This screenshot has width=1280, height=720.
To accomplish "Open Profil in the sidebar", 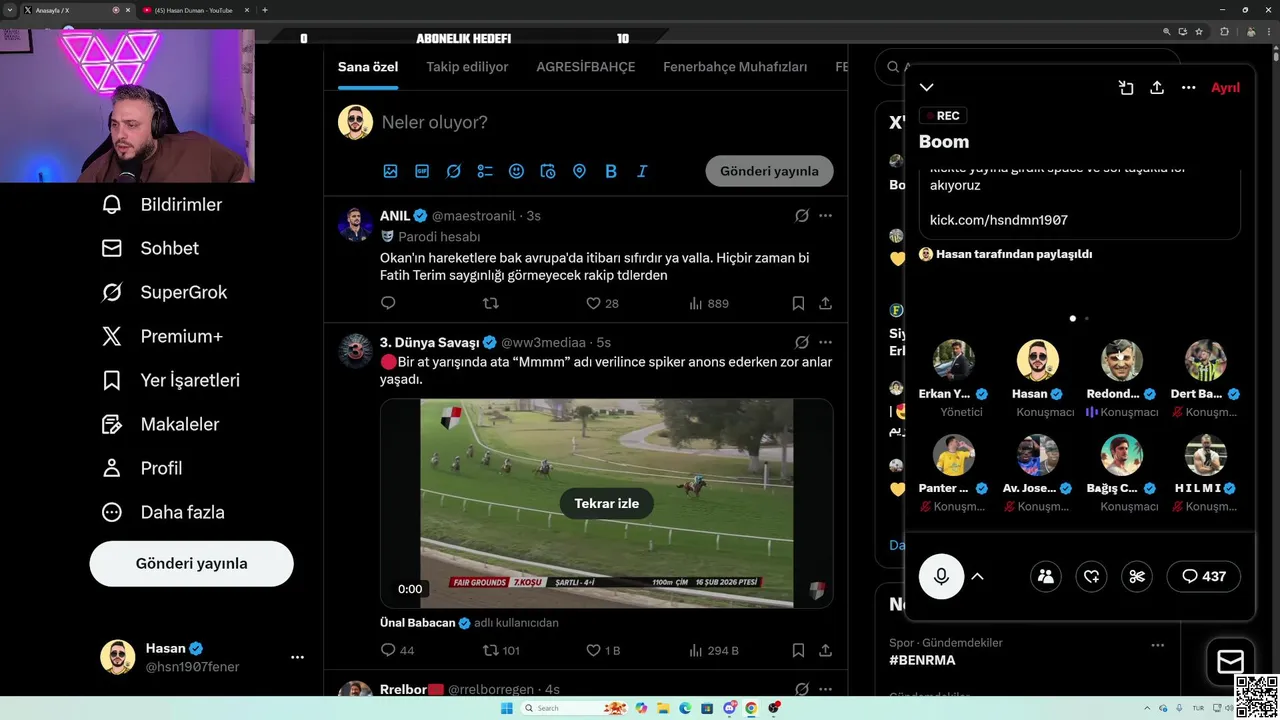I will (141, 468).
